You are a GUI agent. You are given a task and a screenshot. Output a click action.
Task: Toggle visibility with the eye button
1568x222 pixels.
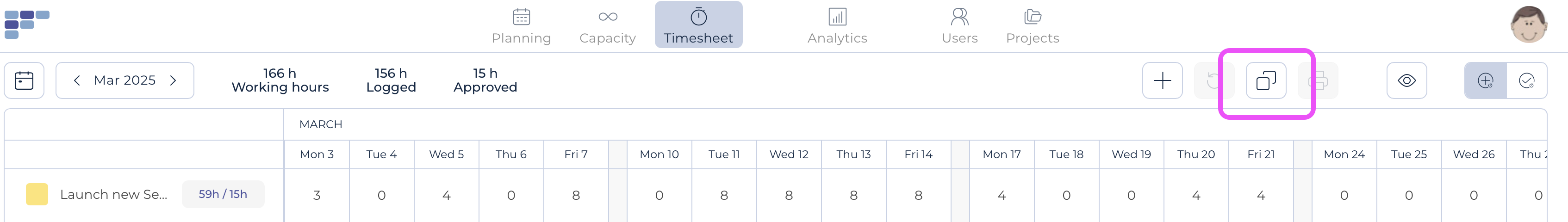tap(1406, 80)
